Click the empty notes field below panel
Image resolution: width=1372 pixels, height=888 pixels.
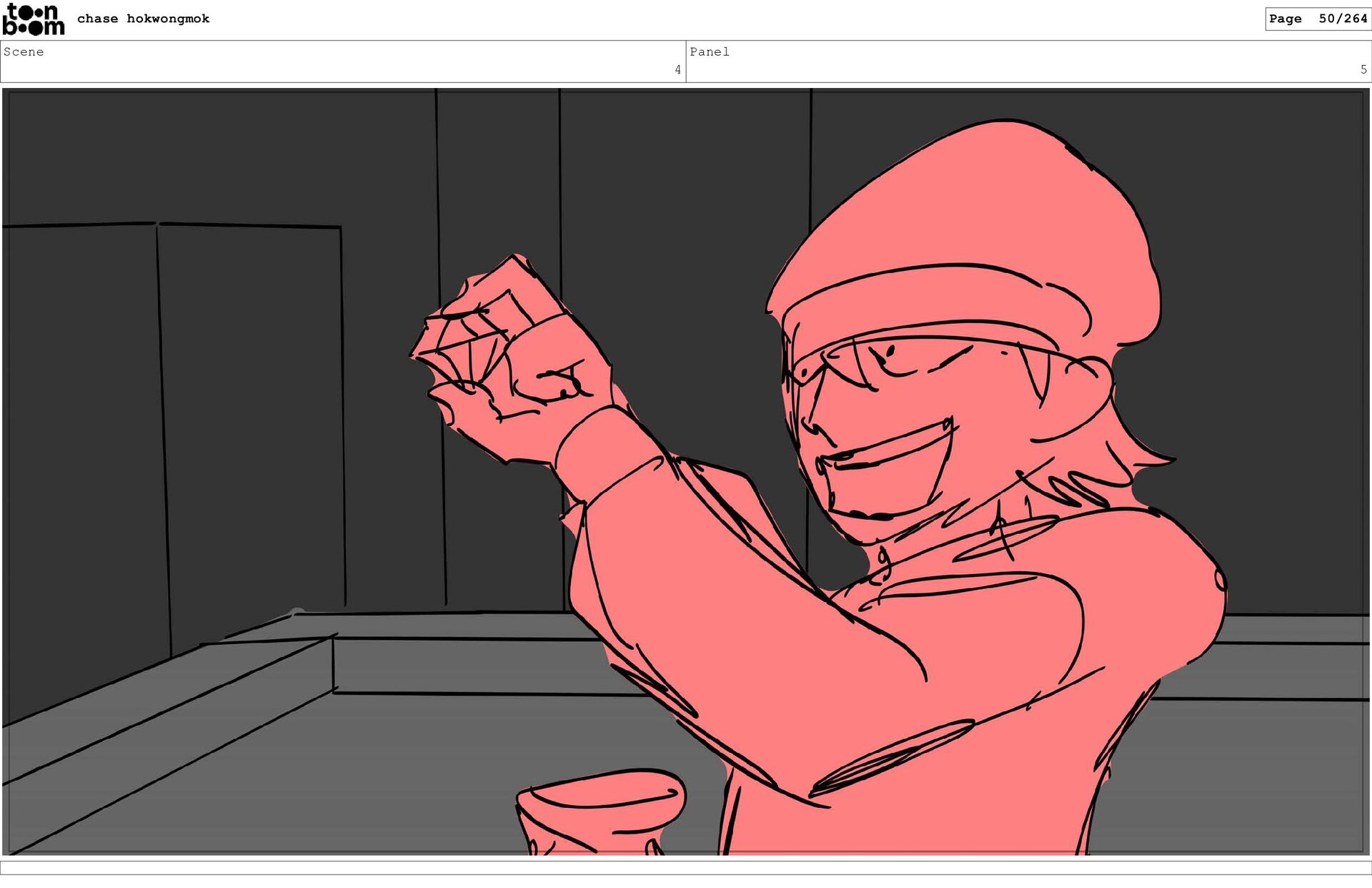point(686,867)
